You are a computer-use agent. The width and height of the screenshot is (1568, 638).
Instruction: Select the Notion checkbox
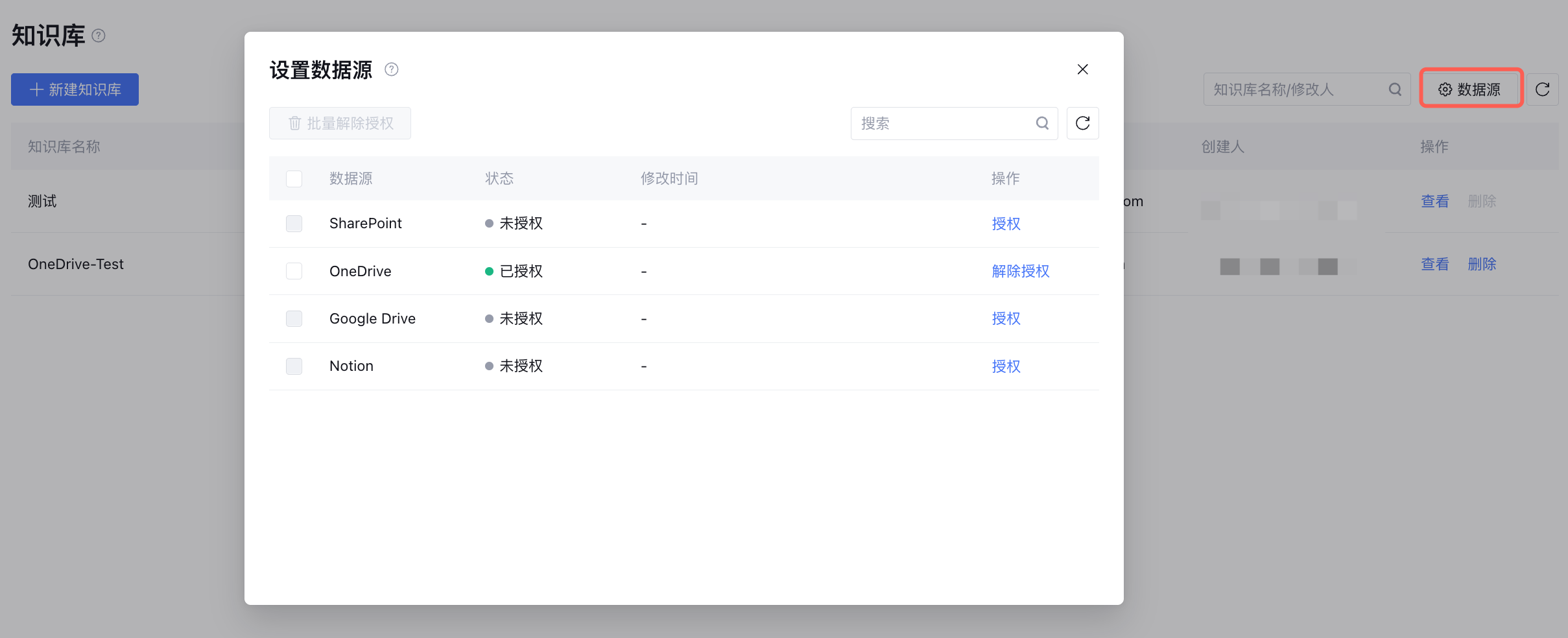[294, 366]
